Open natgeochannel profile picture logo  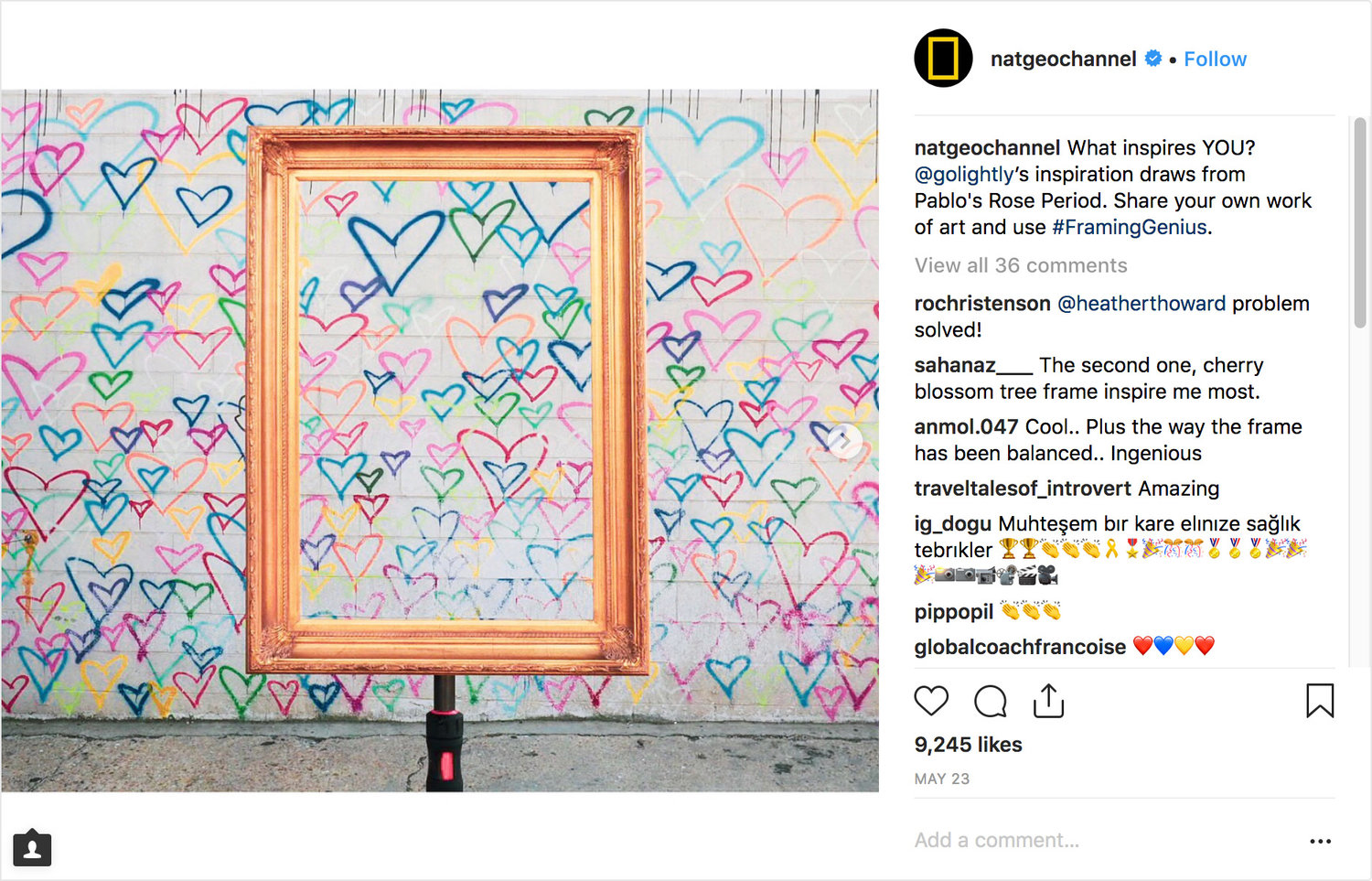[x=943, y=59]
